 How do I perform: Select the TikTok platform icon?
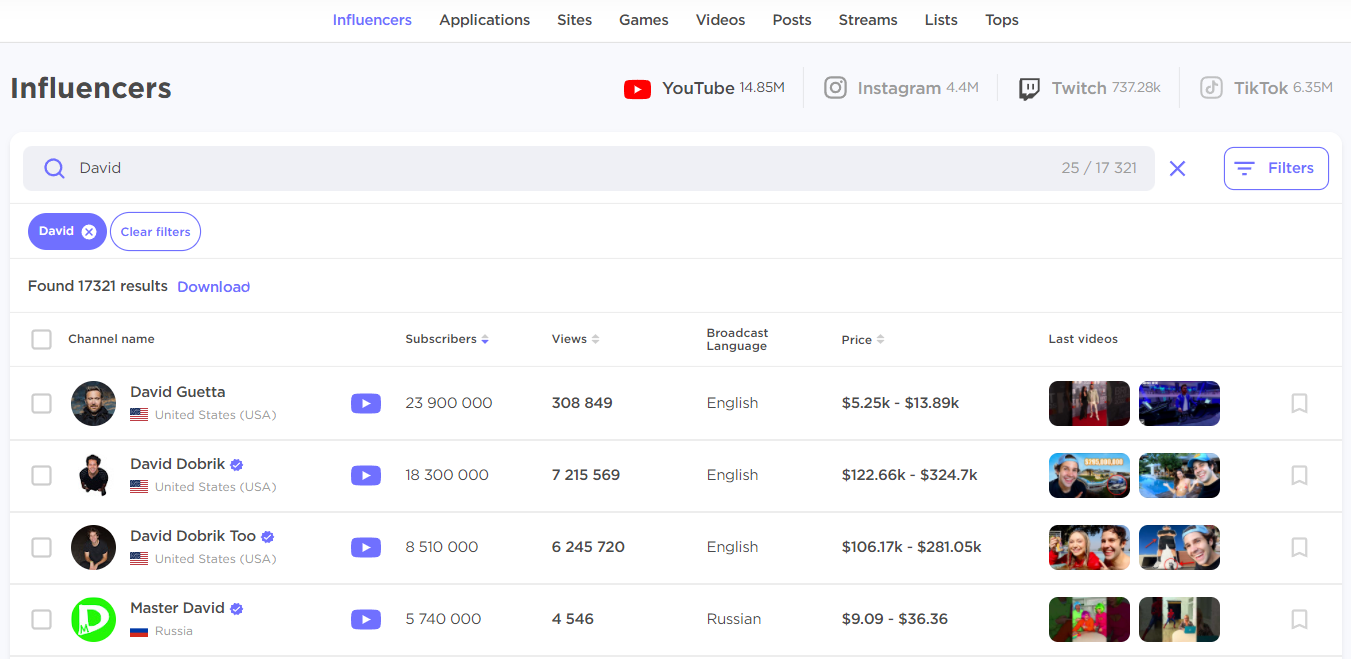(x=1211, y=88)
